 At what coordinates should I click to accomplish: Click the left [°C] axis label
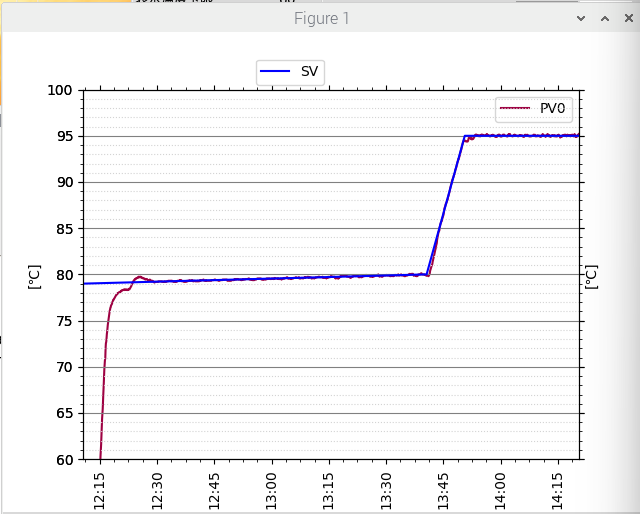pyautogui.click(x=34, y=276)
